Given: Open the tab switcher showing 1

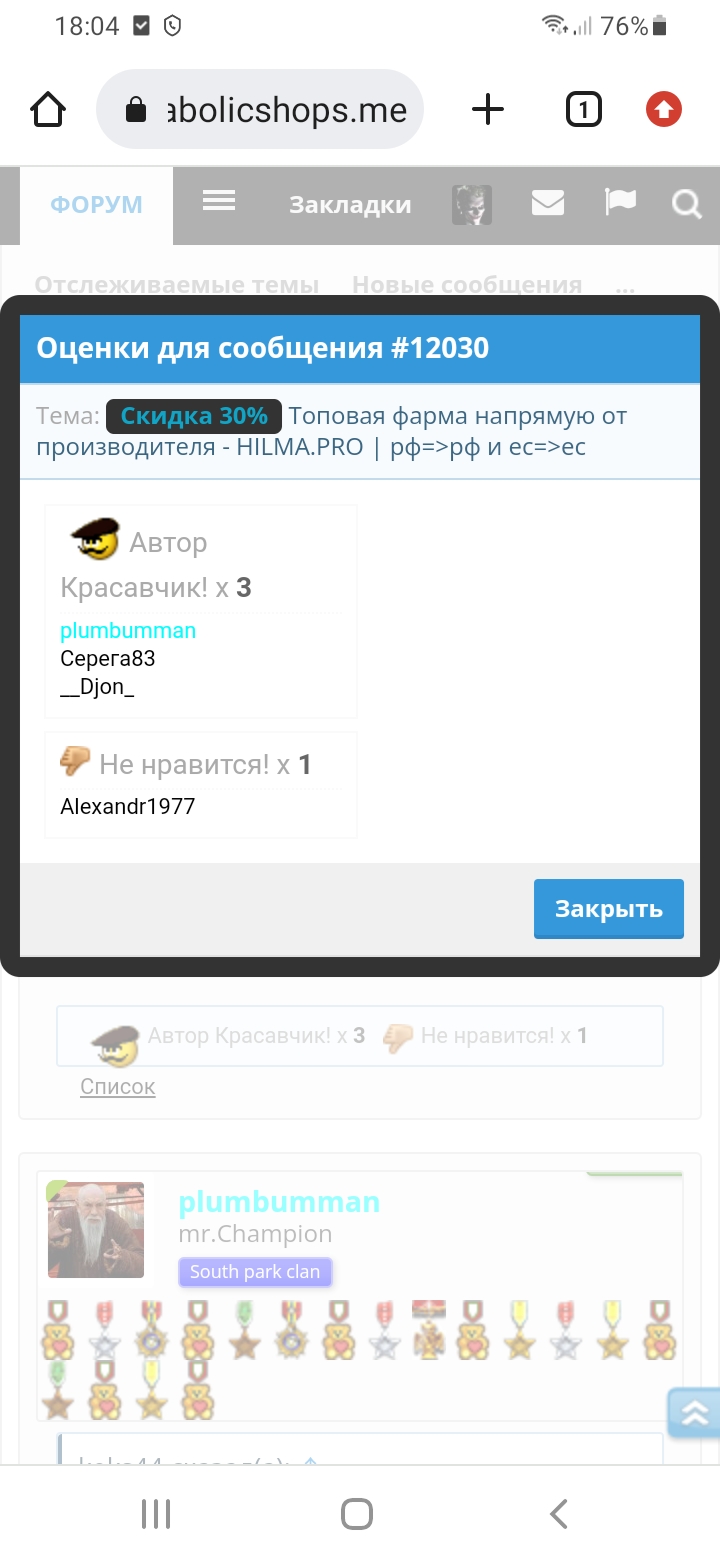Looking at the screenshot, I should tap(583, 109).
